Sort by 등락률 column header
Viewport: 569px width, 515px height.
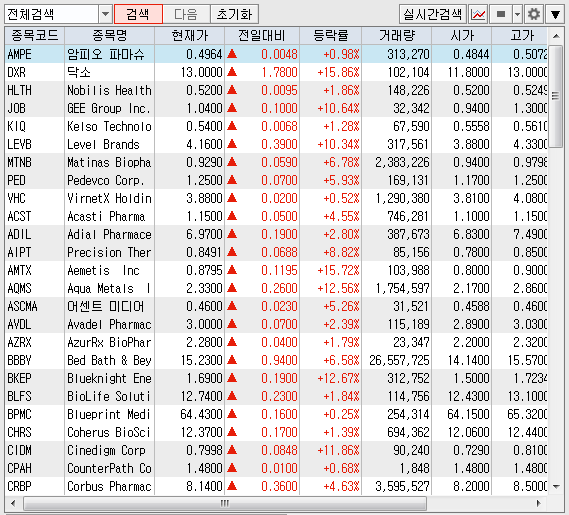tap(331, 36)
